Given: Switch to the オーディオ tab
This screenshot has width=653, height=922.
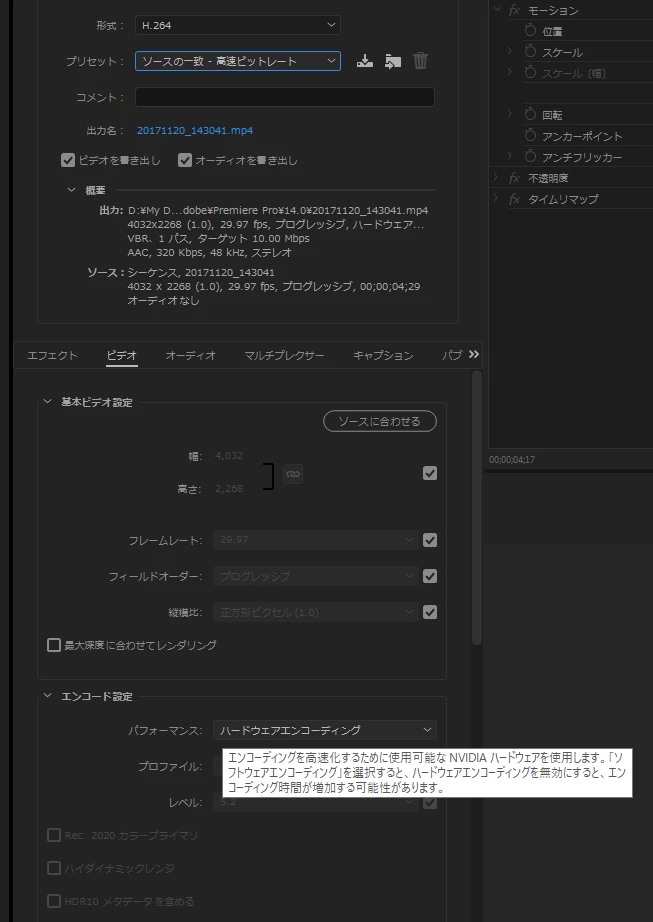Looking at the screenshot, I should click(x=190, y=355).
